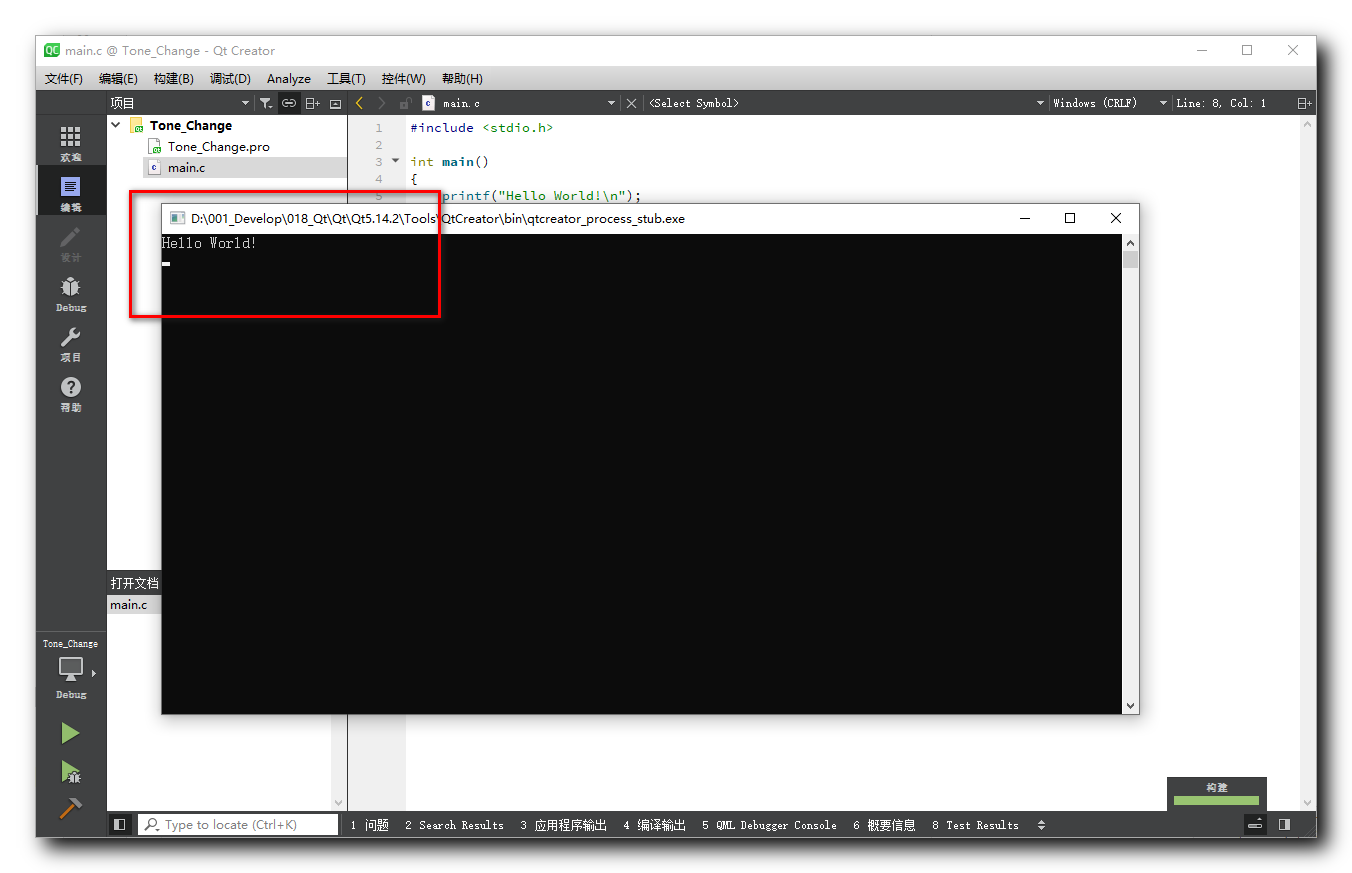Click the file lock icon in editor toolbar
Image resolution: width=1352 pixels, height=873 pixels.
click(x=405, y=103)
